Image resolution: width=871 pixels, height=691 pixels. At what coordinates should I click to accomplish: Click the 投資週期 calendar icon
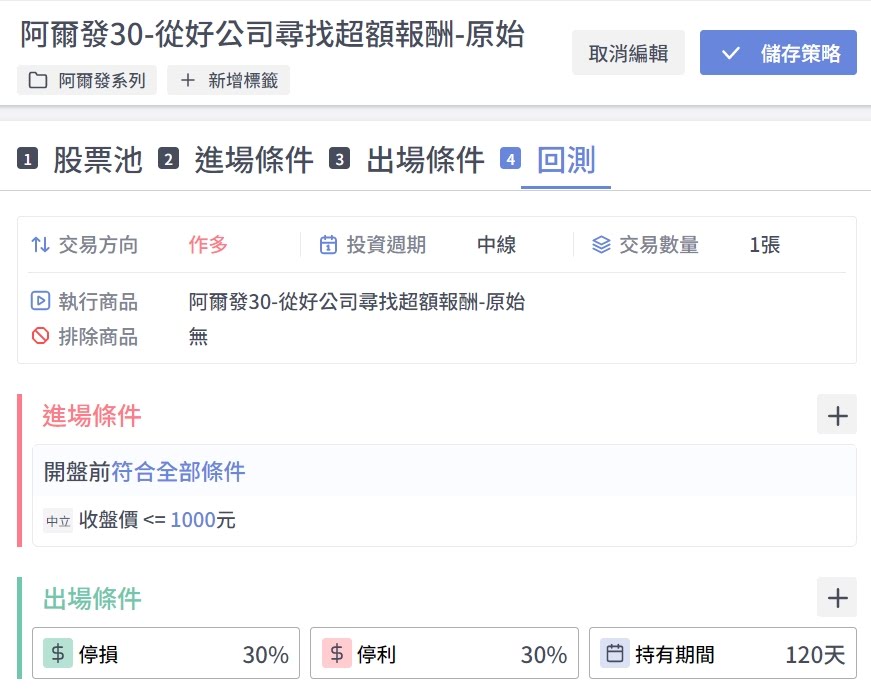click(328, 245)
